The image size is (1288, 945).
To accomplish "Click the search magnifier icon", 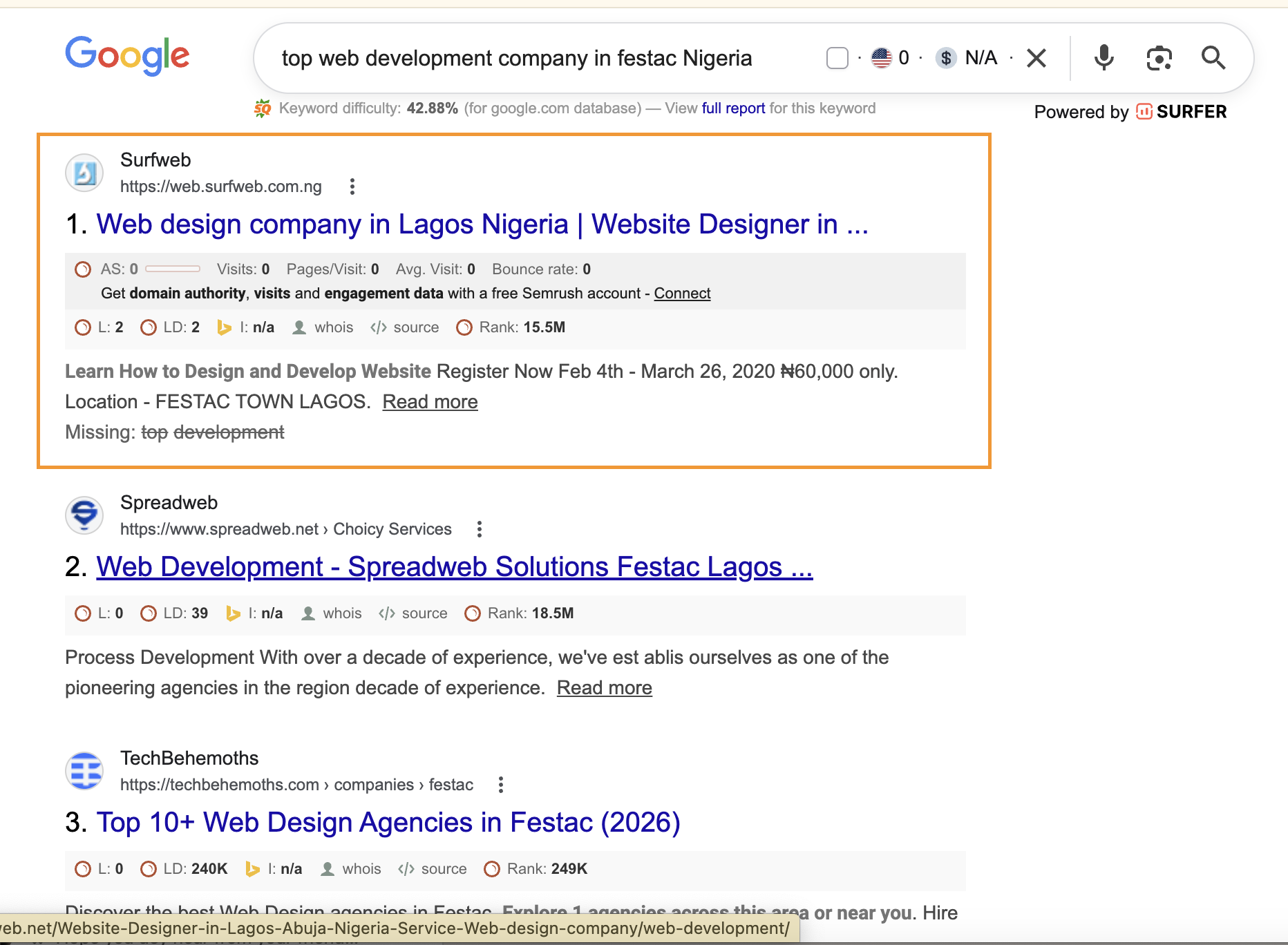I will pyautogui.click(x=1214, y=58).
